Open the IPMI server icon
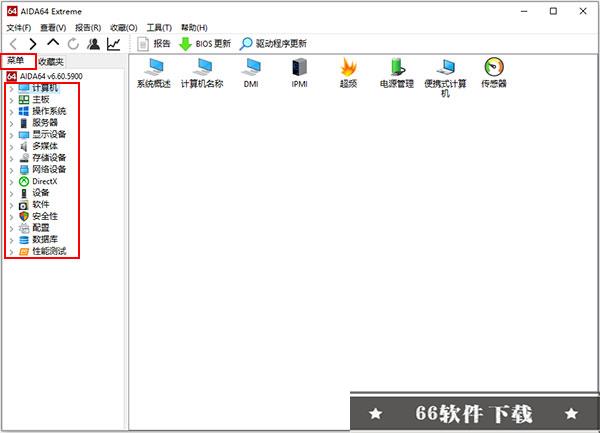The width and height of the screenshot is (600, 433). click(299, 73)
